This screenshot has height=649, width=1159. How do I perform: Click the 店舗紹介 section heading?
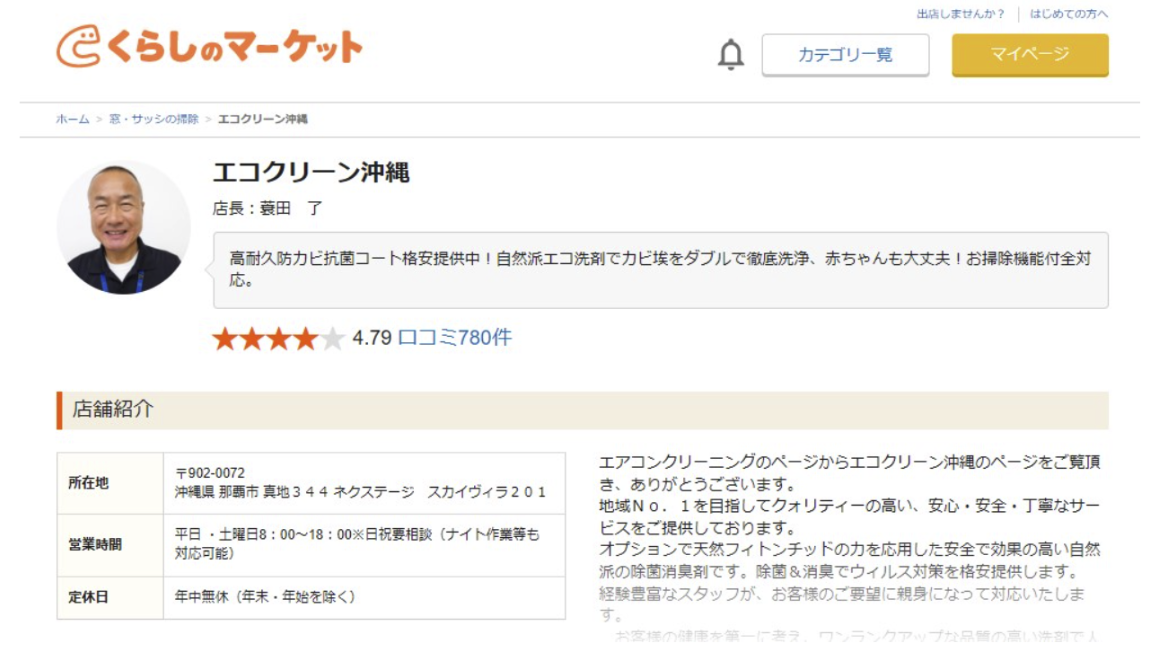pyautogui.click(x=582, y=410)
